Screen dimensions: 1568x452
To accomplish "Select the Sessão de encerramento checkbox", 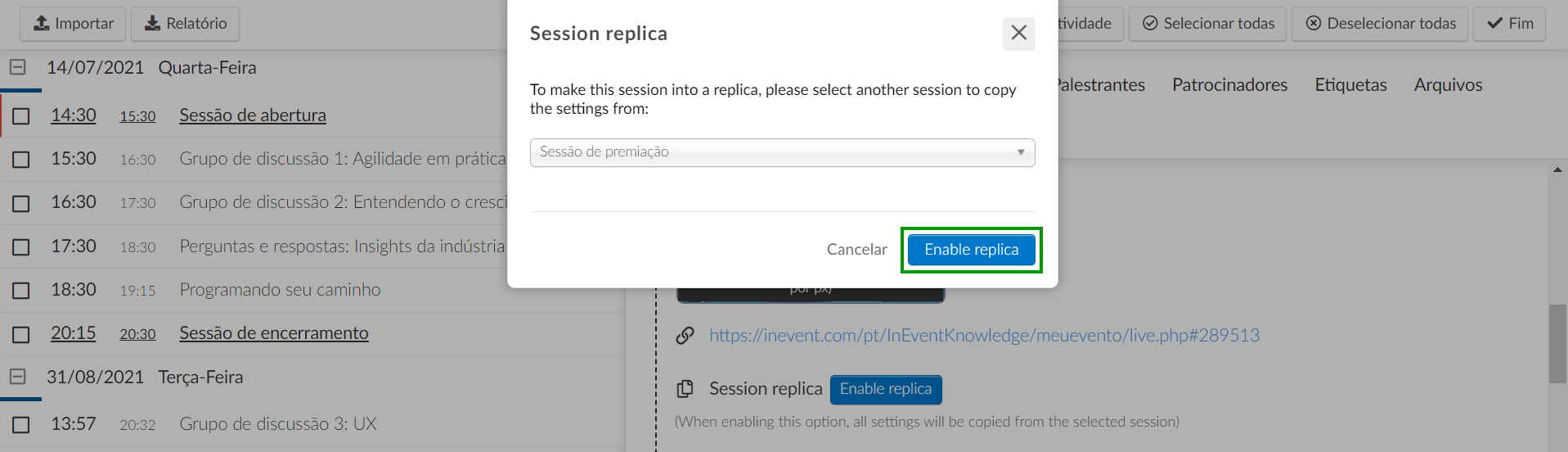I will click(21, 334).
